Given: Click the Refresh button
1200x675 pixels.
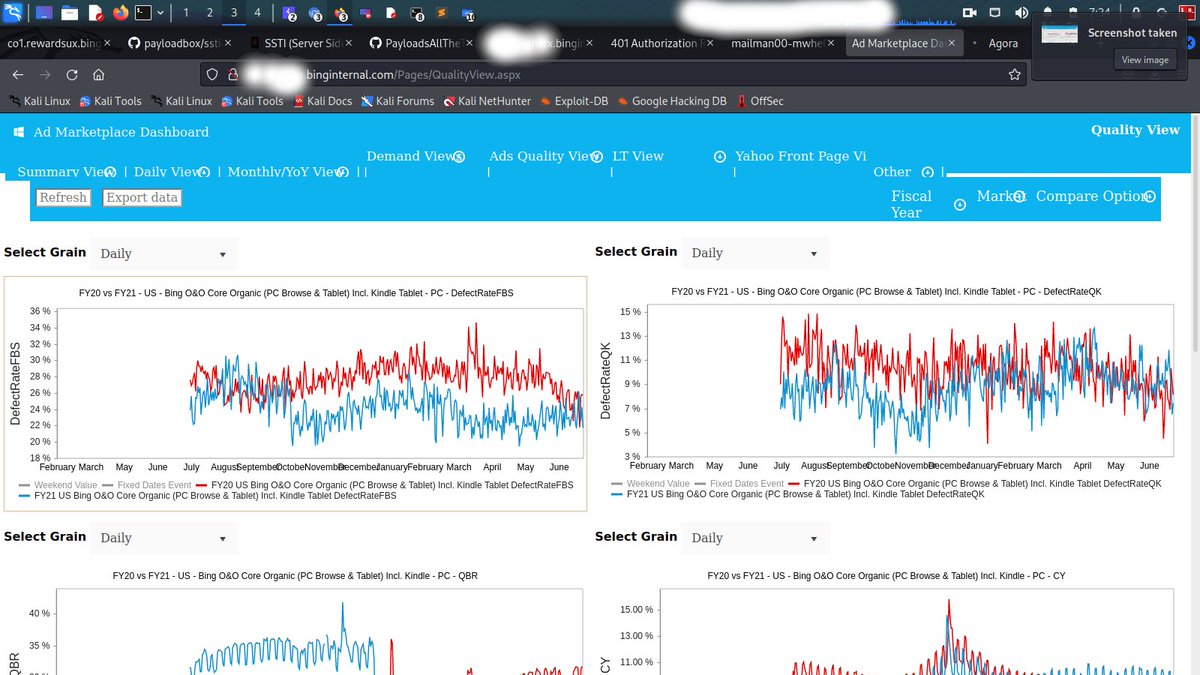Looking at the screenshot, I should point(63,198).
